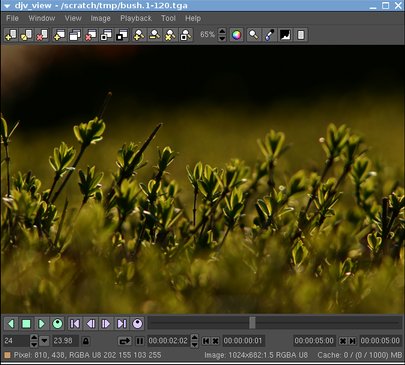Open the File menu

[x=12, y=18]
